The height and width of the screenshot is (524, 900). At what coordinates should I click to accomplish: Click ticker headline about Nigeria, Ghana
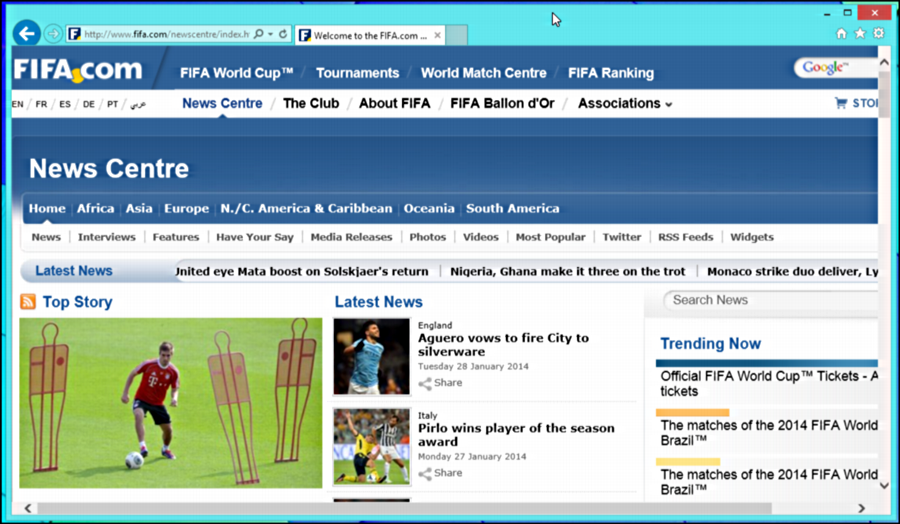(568, 271)
